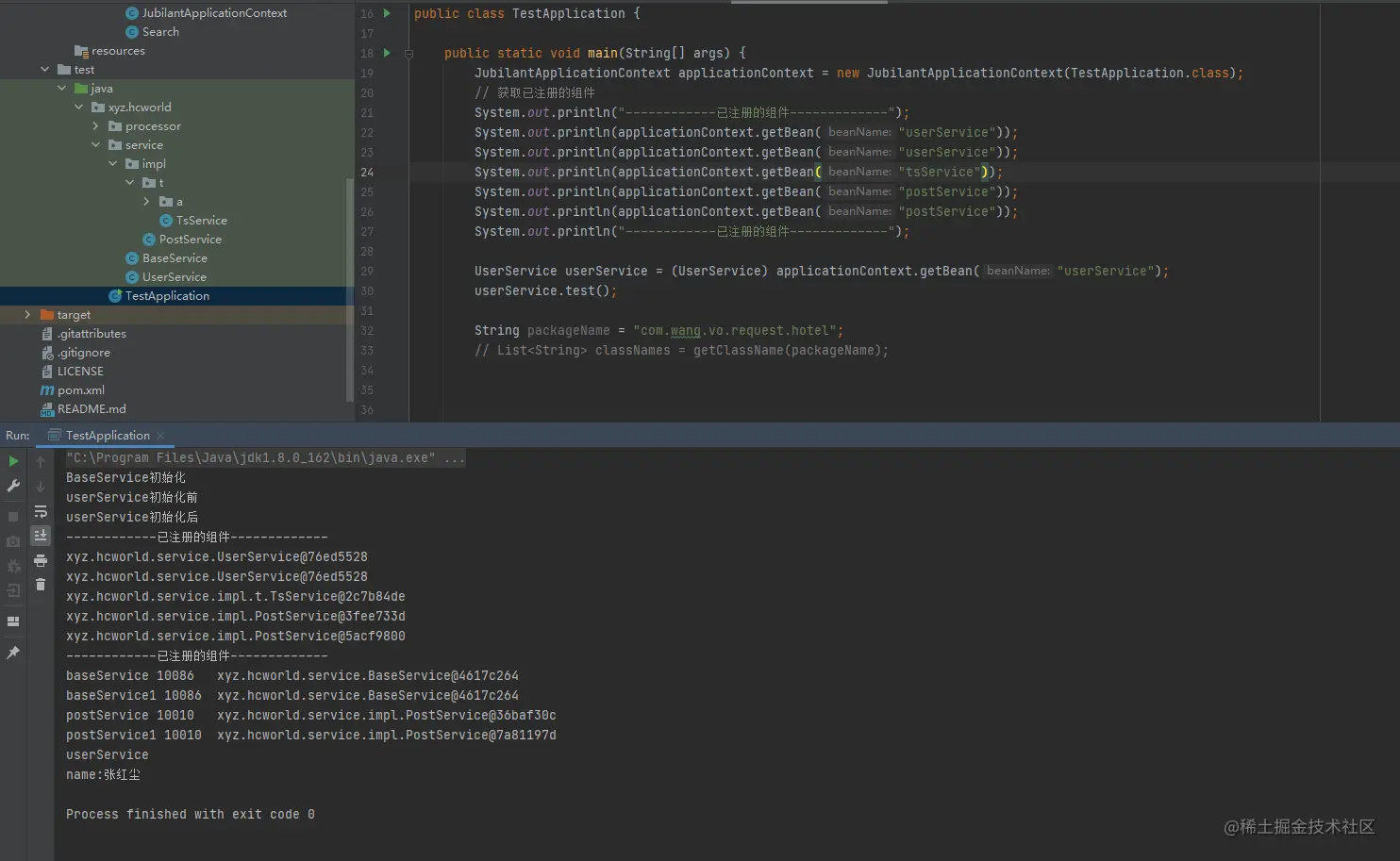Image resolution: width=1400 pixels, height=861 pixels.
Task: Click 'name:张红尘' console line
Action: pyautogui.click(x=103, y=775)
